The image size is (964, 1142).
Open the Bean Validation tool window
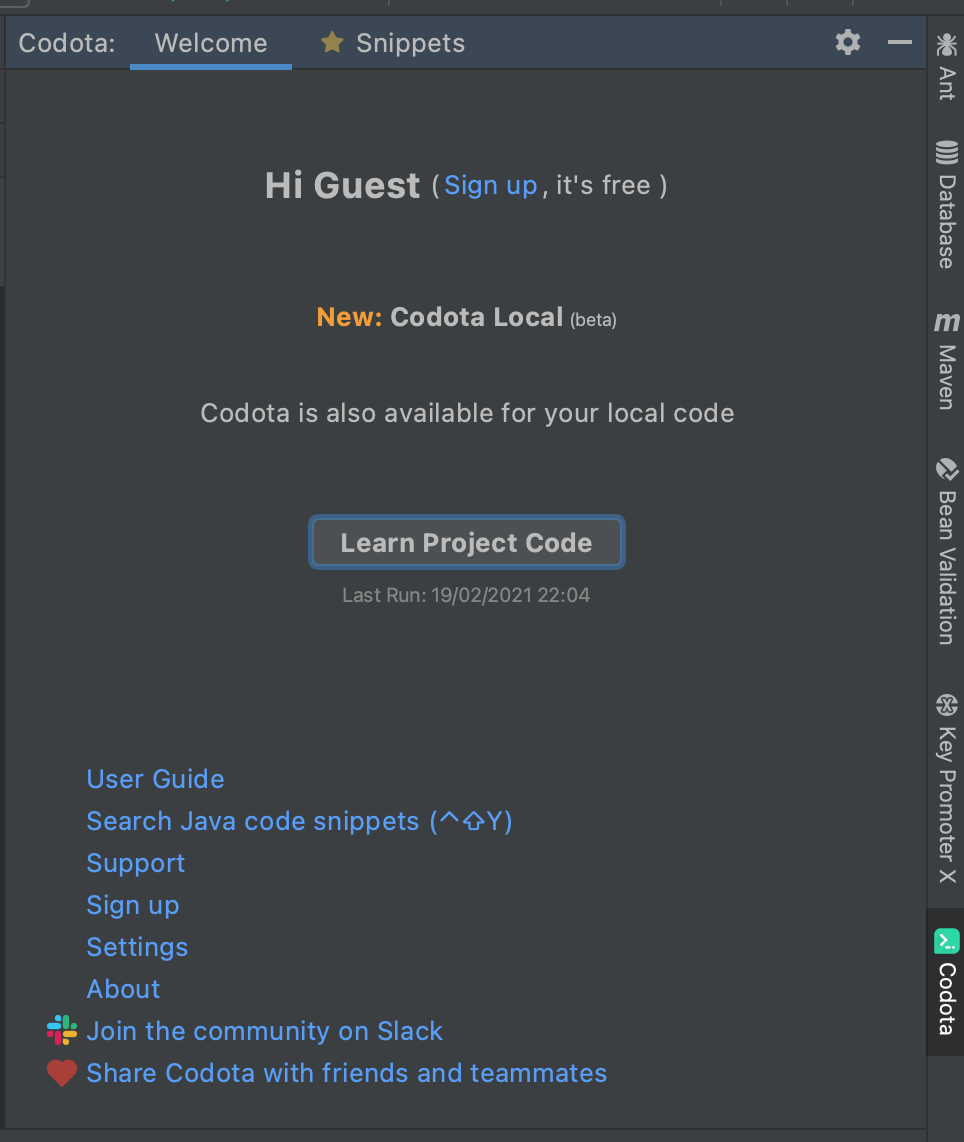945,550
